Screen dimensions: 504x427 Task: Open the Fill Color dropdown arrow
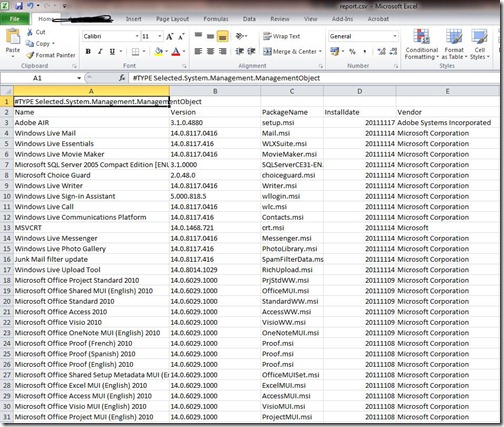point(166,51)
